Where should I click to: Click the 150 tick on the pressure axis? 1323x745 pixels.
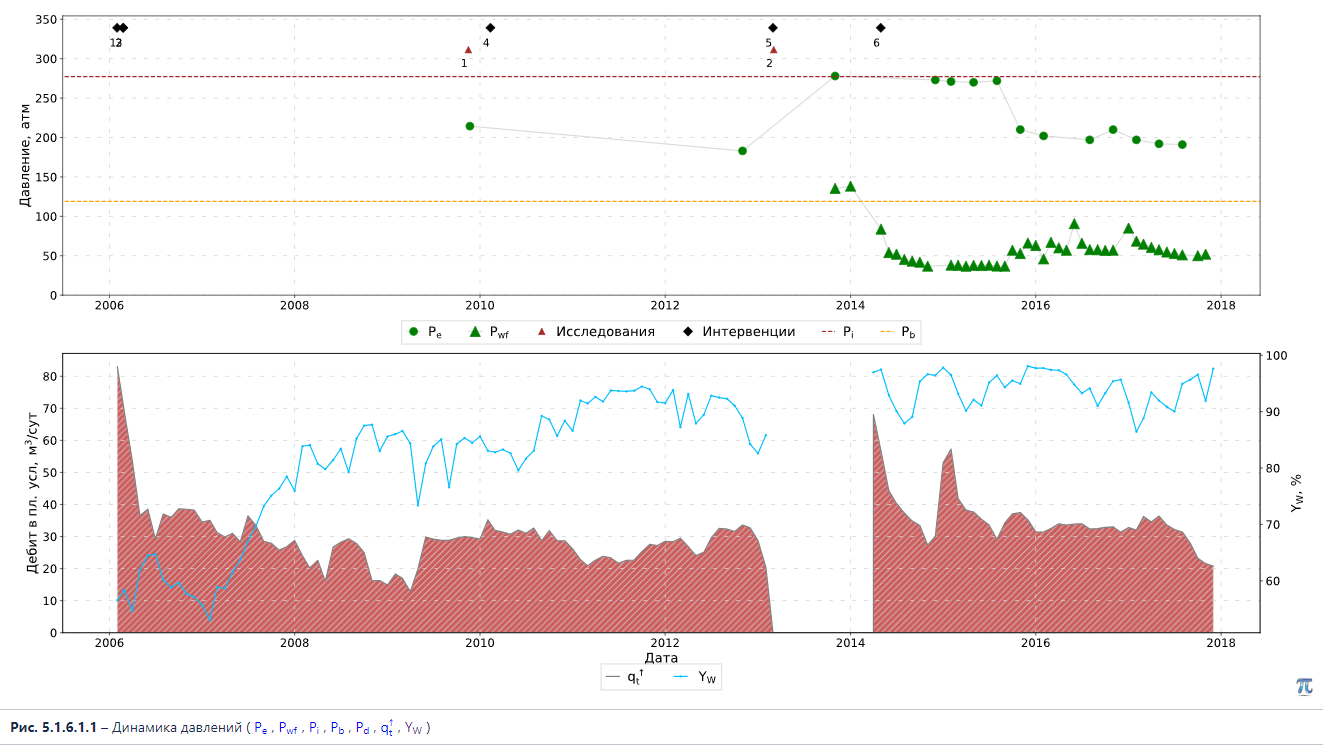click(x=45, y=178)
